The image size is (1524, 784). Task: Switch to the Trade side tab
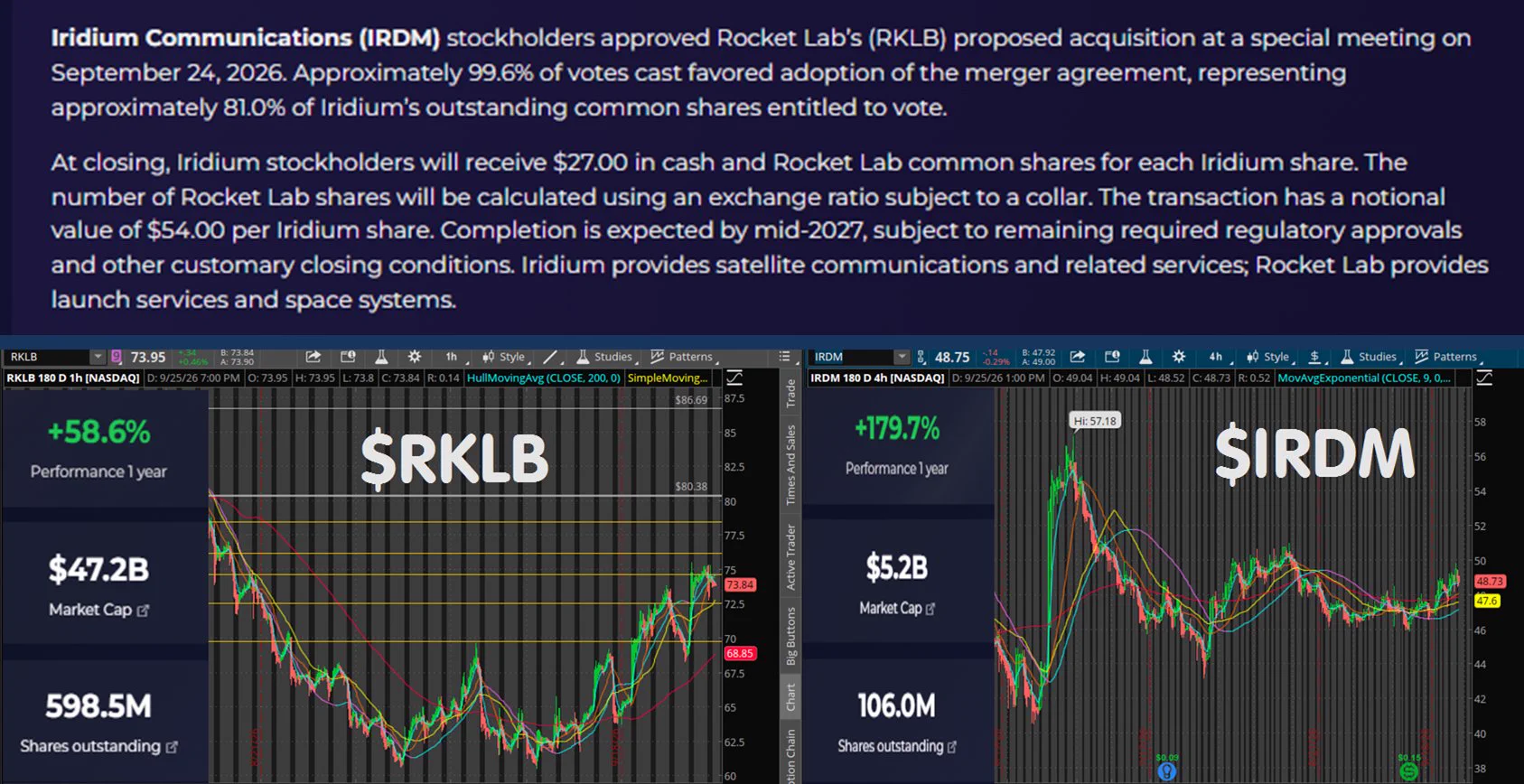[x=790, y=393]
